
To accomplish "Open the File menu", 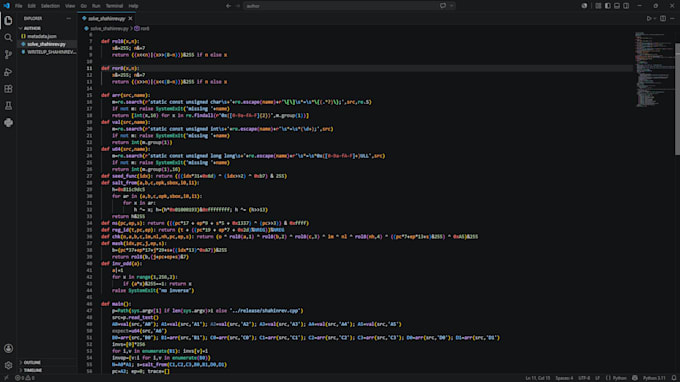I will tap(19, 6).
